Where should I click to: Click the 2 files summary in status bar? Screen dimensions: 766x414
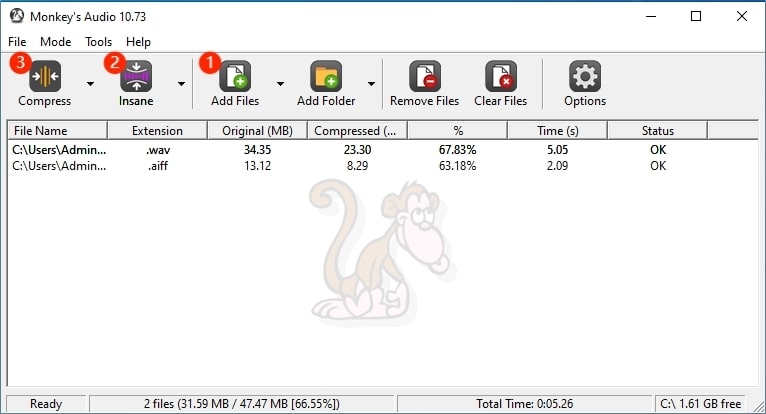(x=242, y=404)
